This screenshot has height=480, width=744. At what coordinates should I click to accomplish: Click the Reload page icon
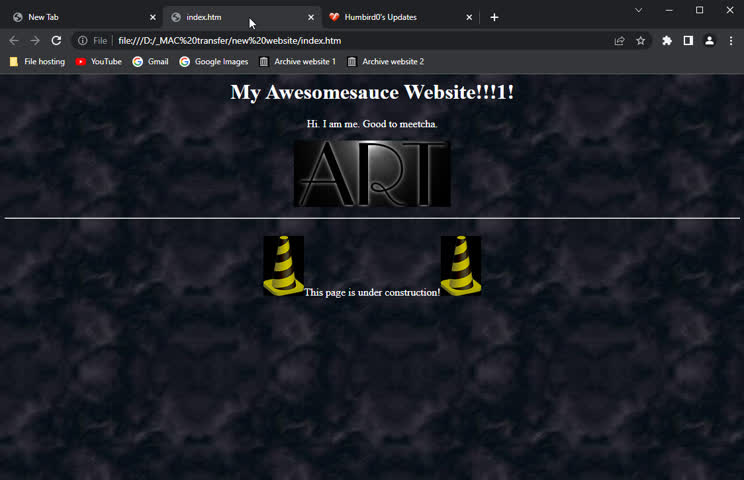tap(56, 41)
